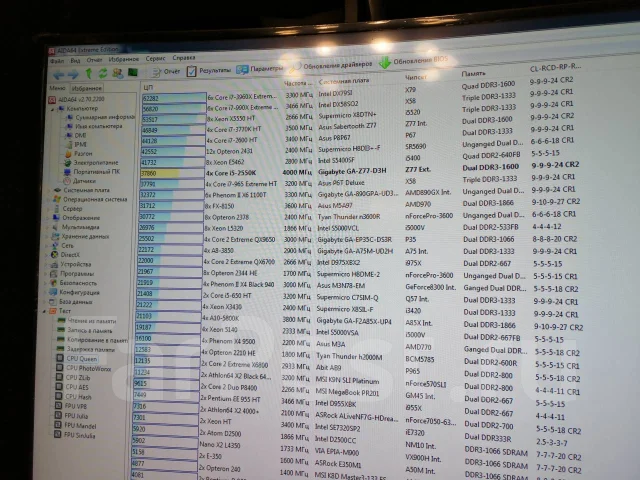Collapse the Тест tree node

(44, 311)
